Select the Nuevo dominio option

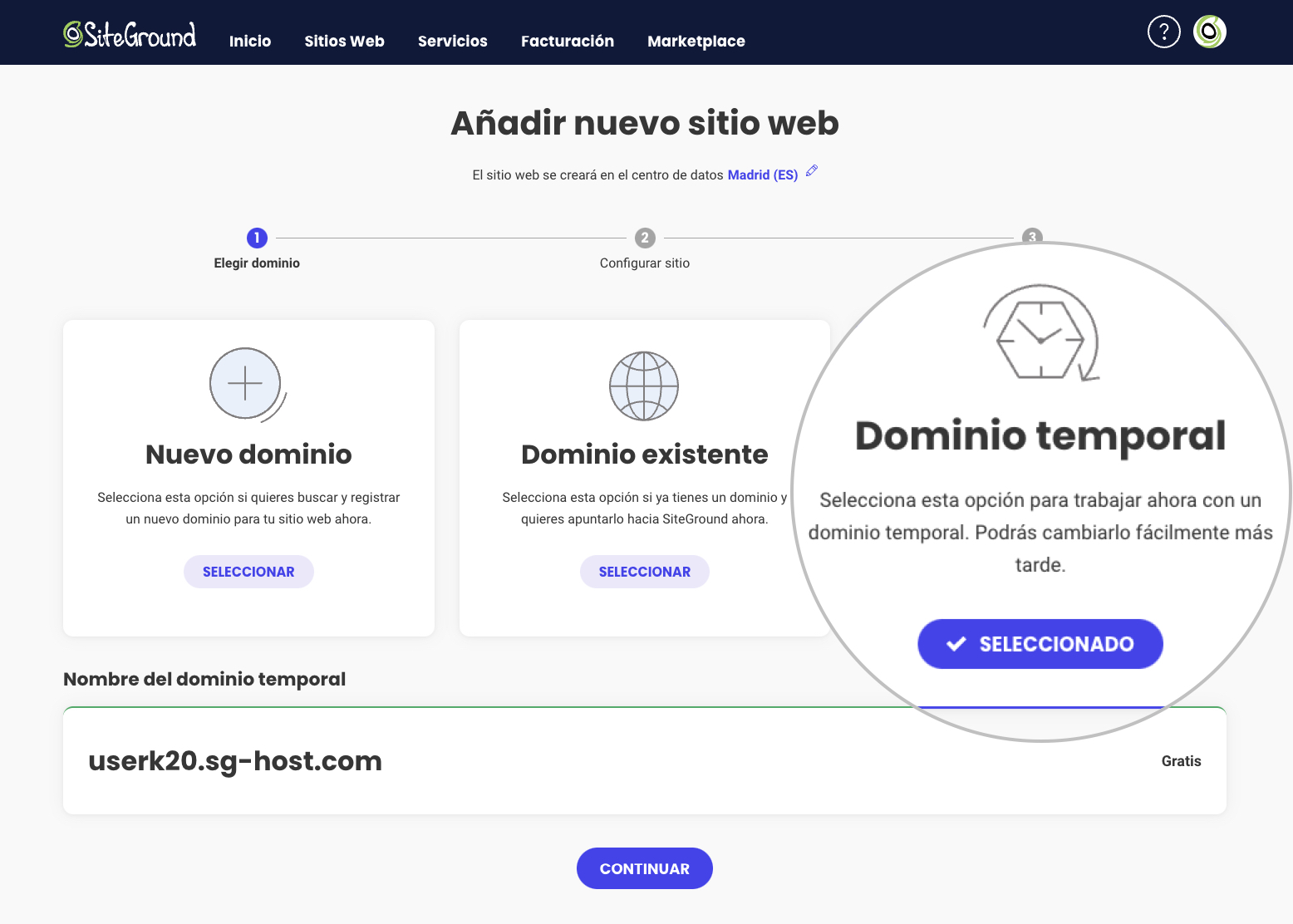(248, 572)
